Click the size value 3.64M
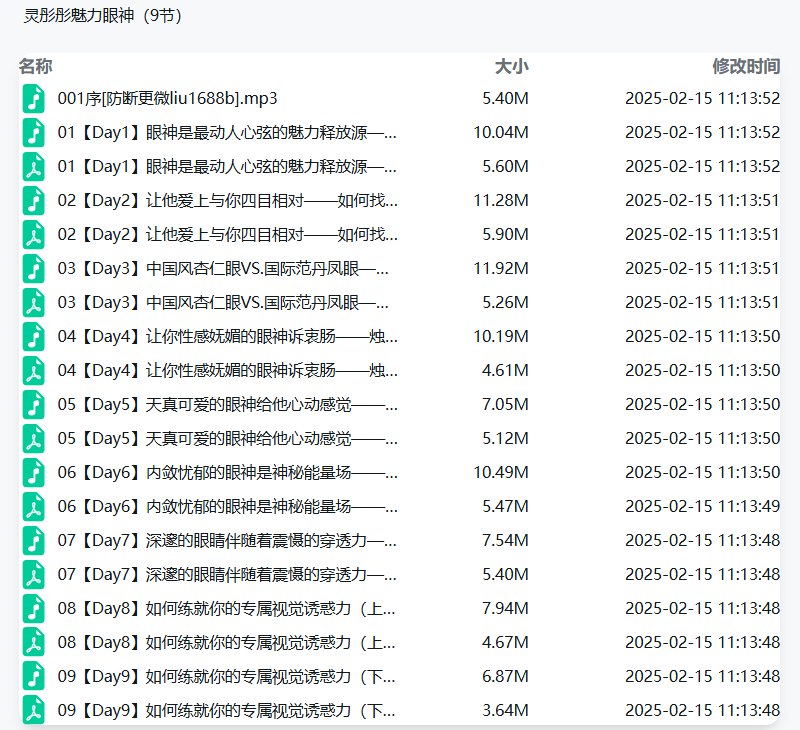 coord(505,711)
